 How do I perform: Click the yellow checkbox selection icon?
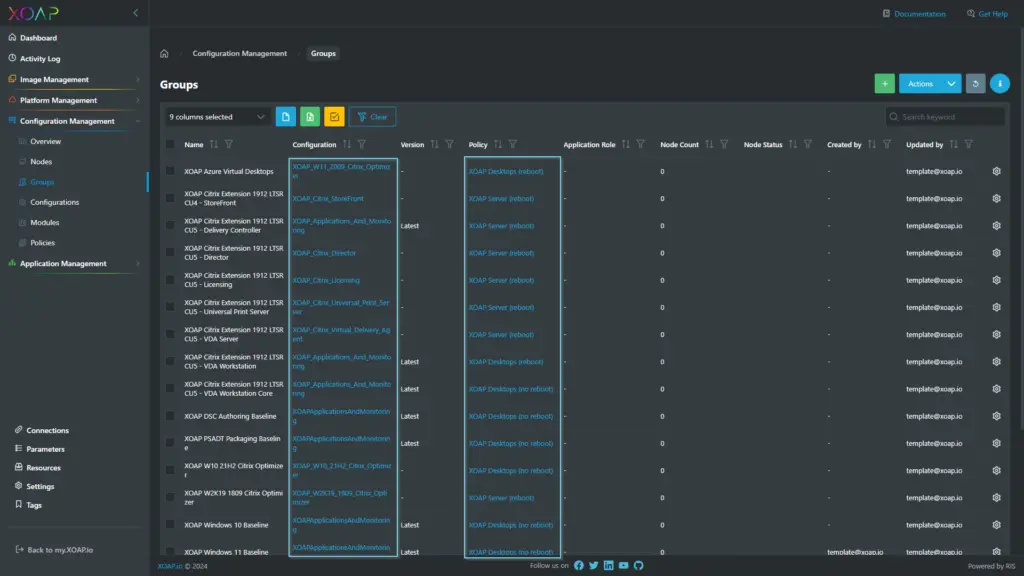(x=334, y=117)
